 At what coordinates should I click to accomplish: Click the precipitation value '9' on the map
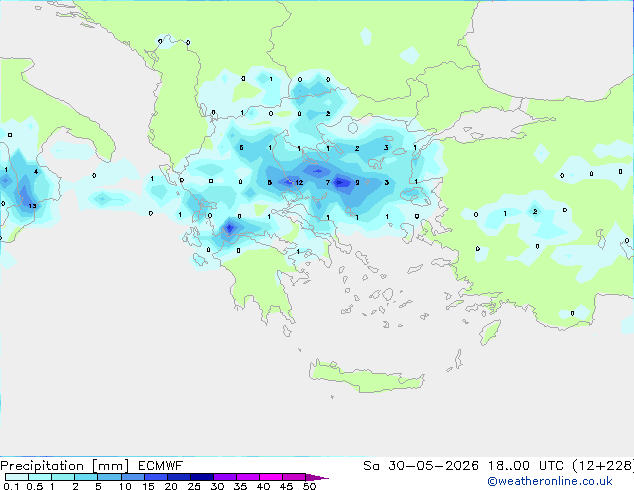pyautogui.click(x=357, y=183)
